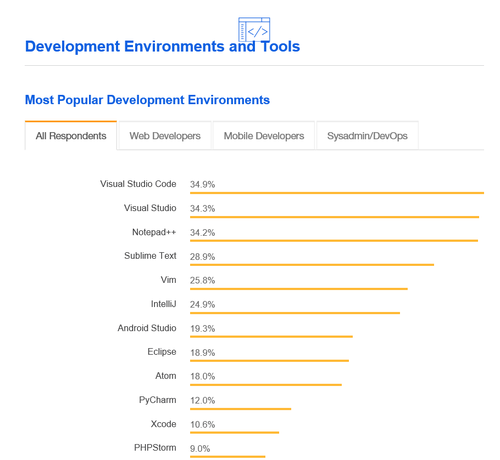
Task: Click the 25.8% value
Action: 202,280
